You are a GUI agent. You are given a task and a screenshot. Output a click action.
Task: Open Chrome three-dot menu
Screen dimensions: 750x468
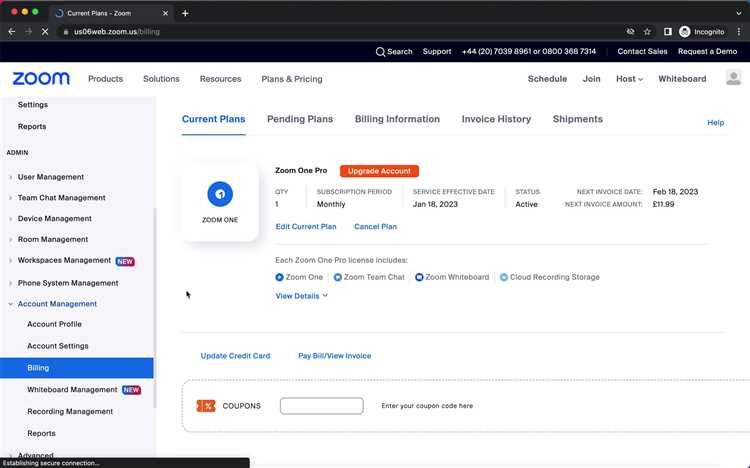(739, 32)
